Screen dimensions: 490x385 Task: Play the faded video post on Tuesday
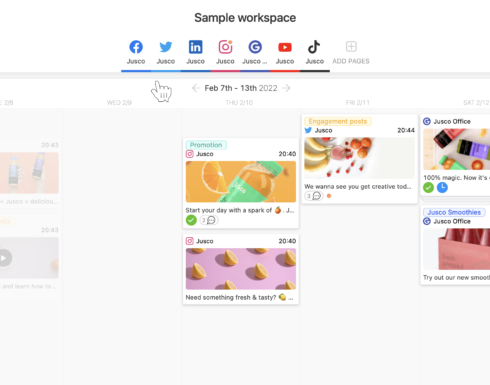4,258
